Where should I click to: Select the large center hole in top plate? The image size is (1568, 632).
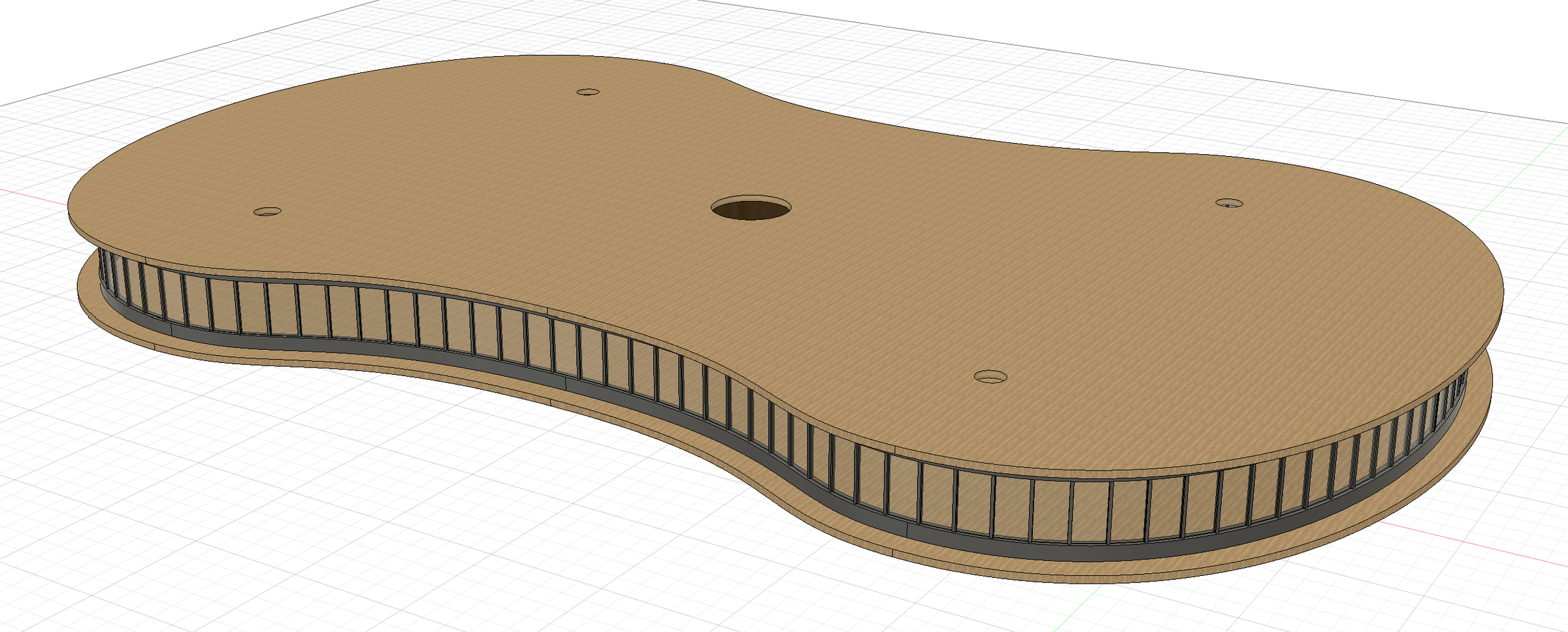coord(751,208)
